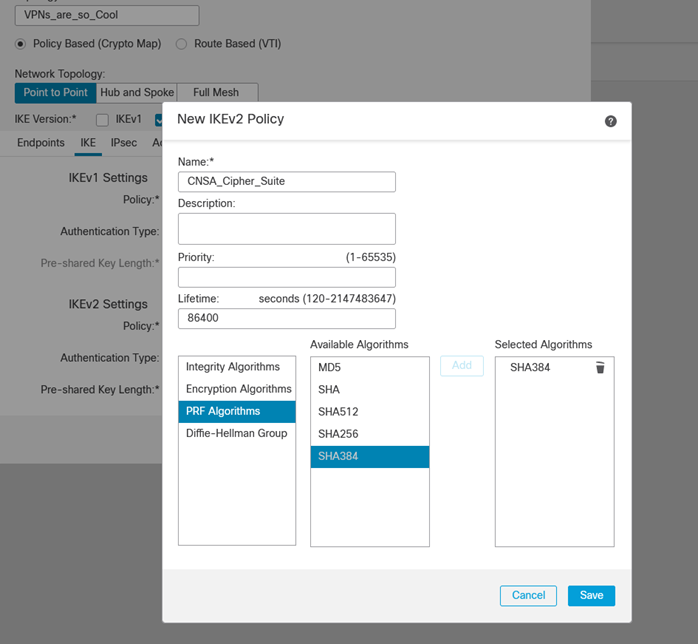Viewport: 698px width, 644px height.
Task: Select Encryption Algorithms category
Action: [x=237, y=389]
